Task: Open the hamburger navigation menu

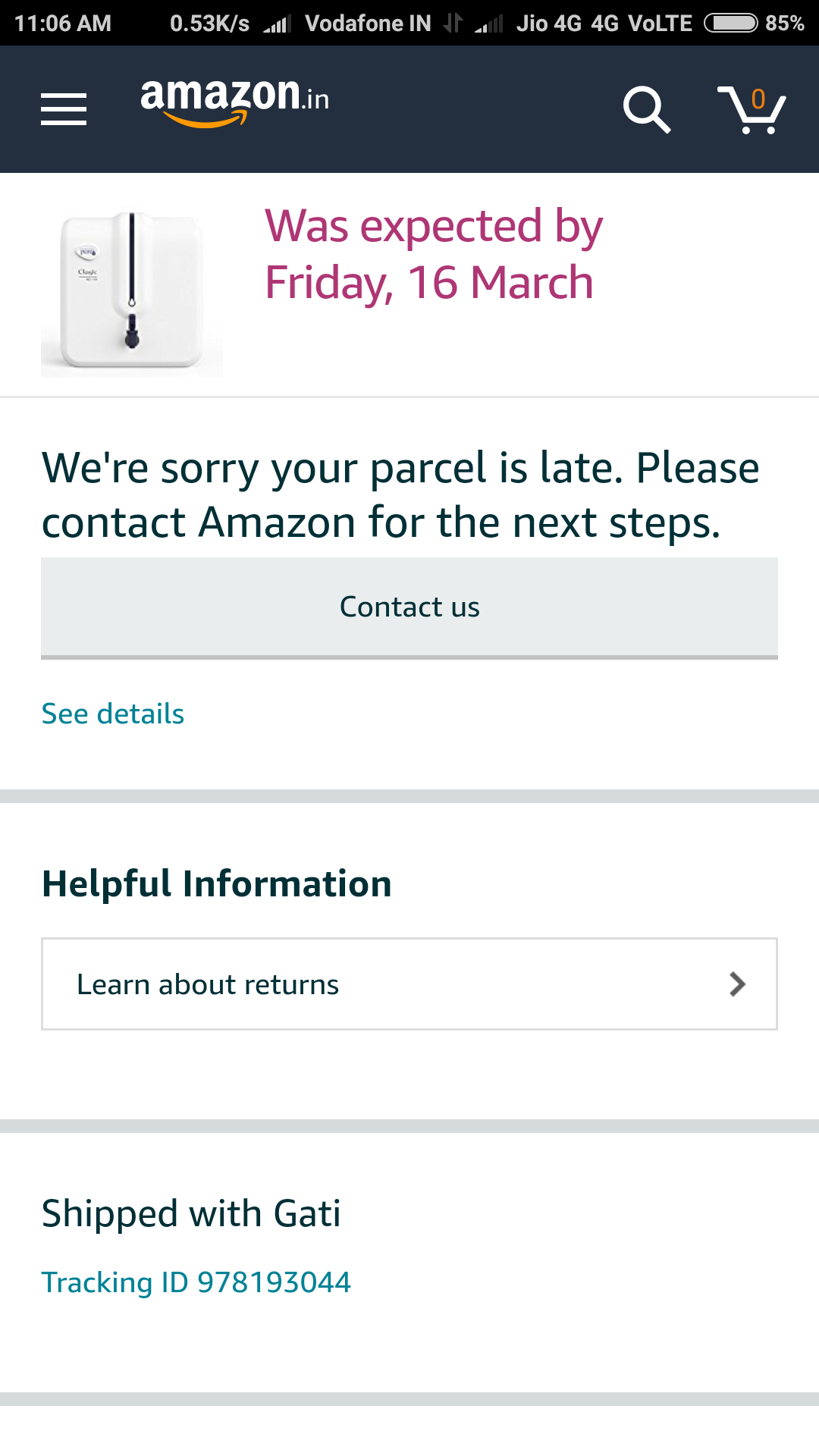Action: [x=64, y=109]
